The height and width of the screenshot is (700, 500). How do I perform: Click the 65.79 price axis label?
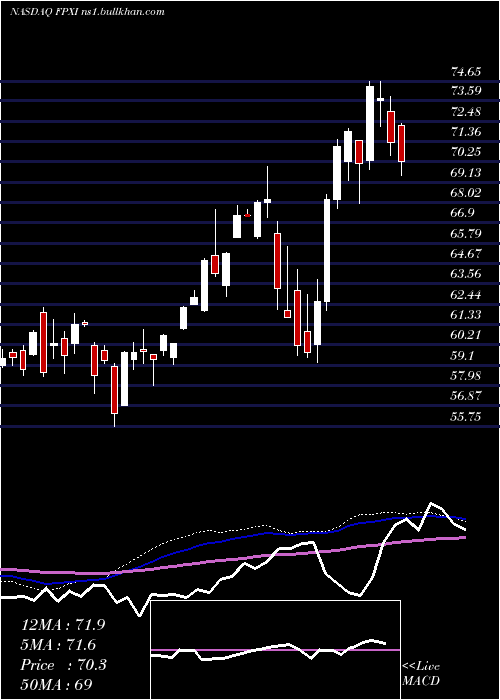tap(466, 233)
